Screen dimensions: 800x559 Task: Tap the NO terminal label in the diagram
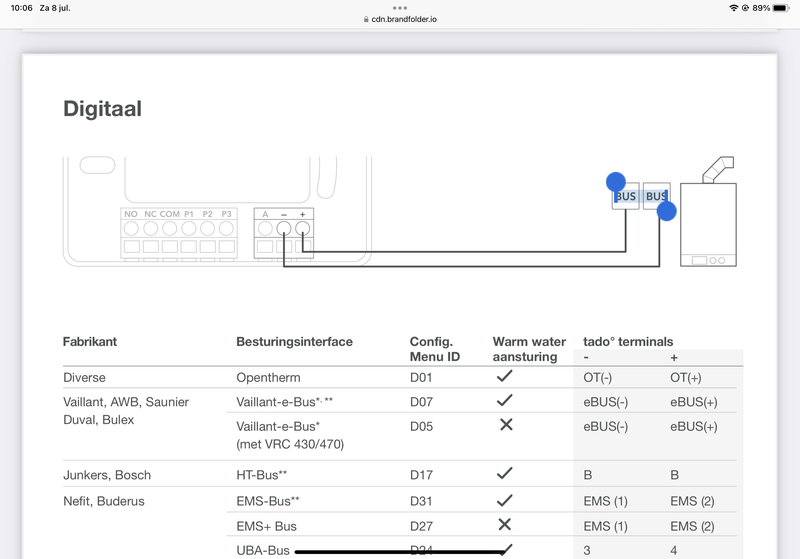click(x=131, y=214)
